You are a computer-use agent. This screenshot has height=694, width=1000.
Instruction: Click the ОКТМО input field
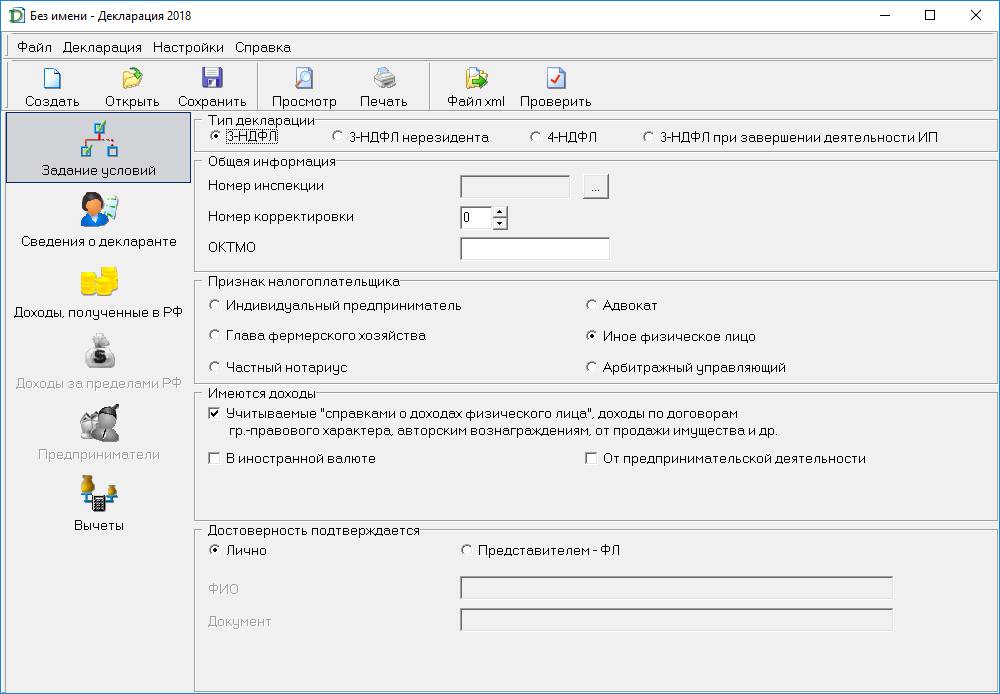pos(534,248)
